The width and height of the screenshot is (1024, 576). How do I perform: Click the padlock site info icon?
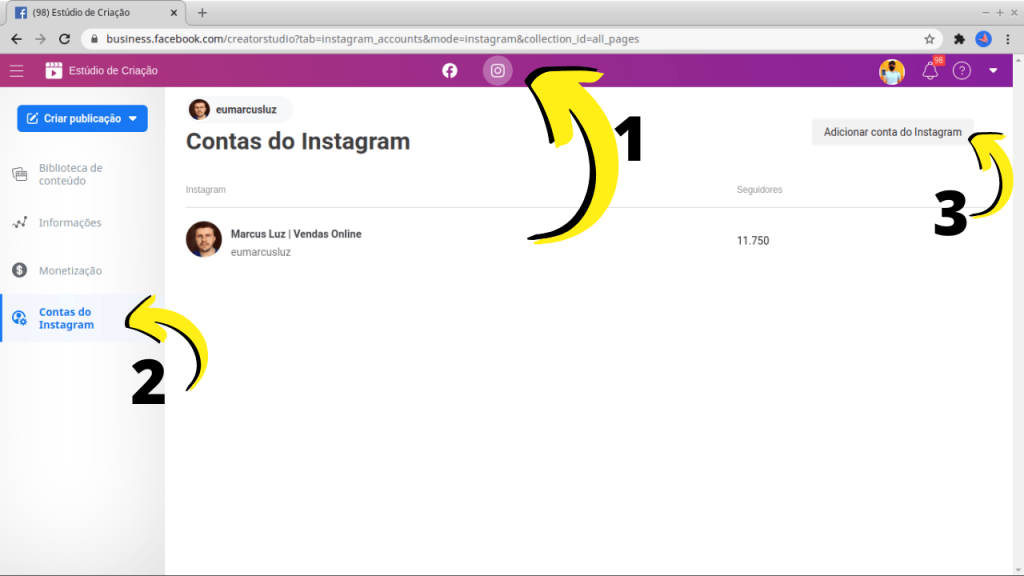(95, 39)
